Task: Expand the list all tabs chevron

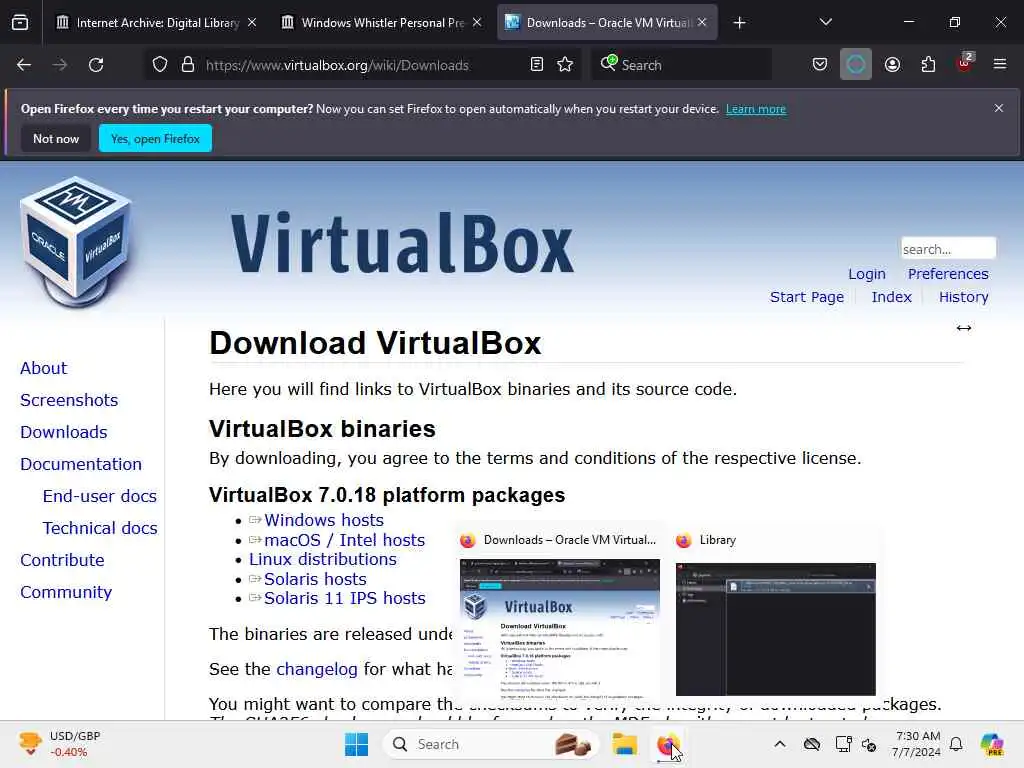Action: (x=825, y=22)
